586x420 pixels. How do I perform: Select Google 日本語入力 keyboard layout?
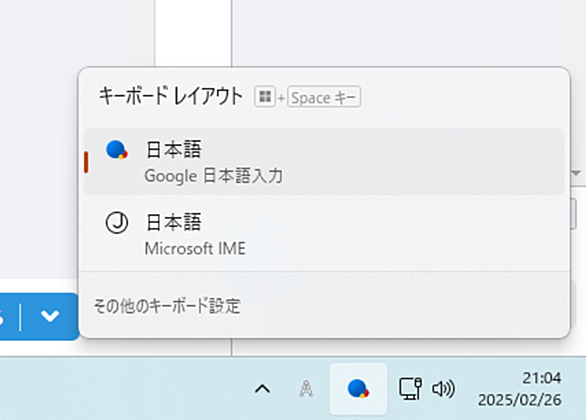click(x=324, y=161)
